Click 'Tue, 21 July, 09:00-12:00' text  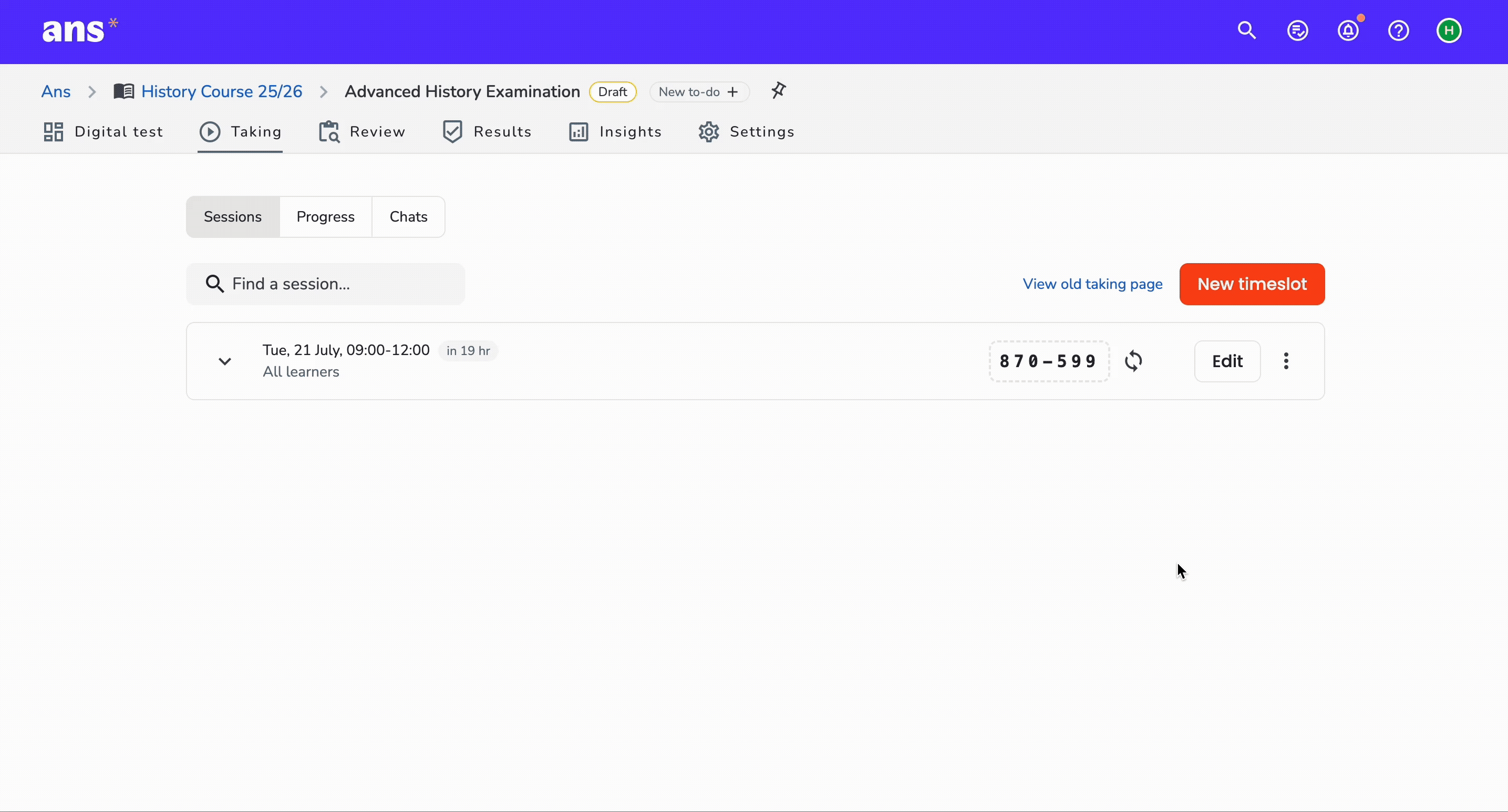(346, 350)
